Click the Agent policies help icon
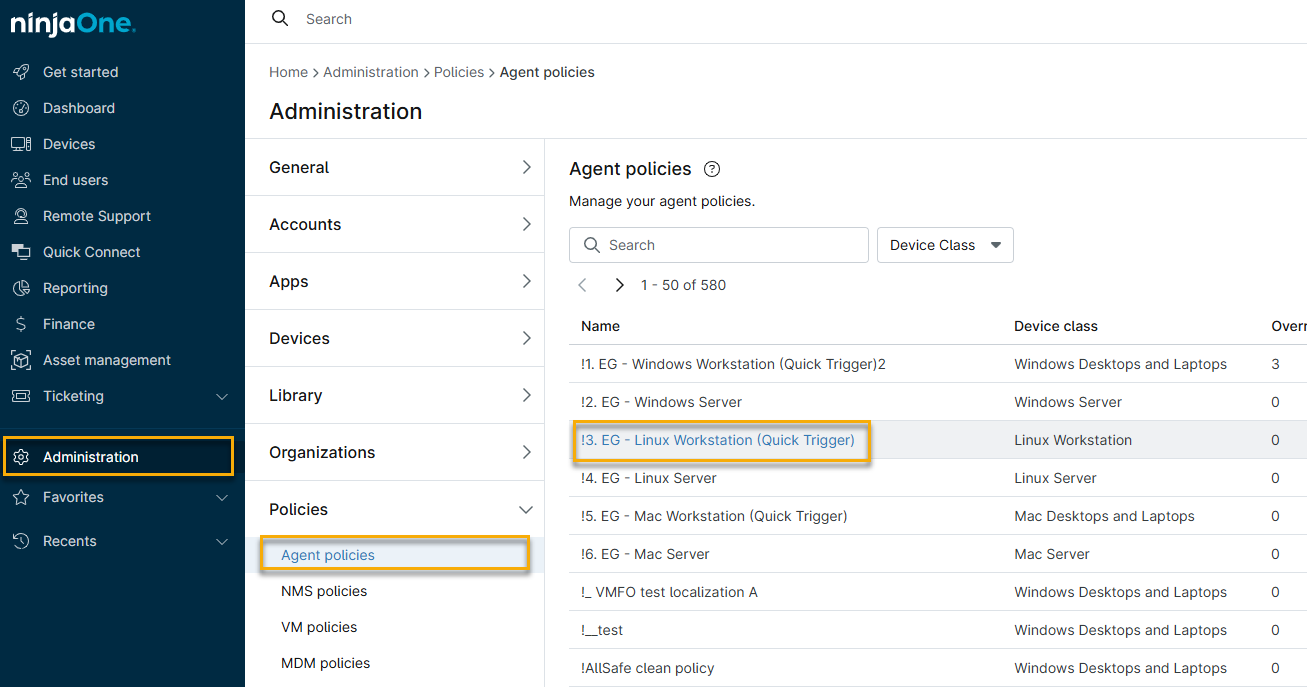Viewport: 1307px width, 687px height. click(x=712, y=169)
